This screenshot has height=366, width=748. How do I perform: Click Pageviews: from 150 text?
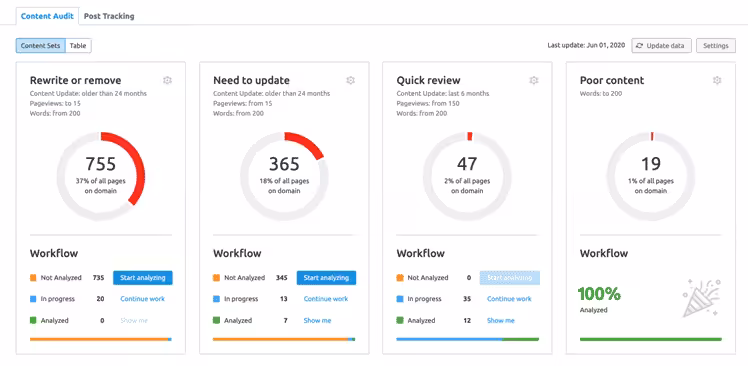click(x=428, y=104)
